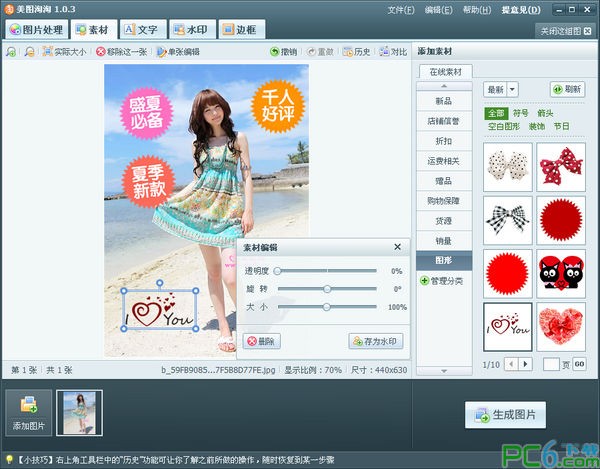The image size is (600, 469).
Task: Open the 边框 border tab
Action: tap(242, 29)
